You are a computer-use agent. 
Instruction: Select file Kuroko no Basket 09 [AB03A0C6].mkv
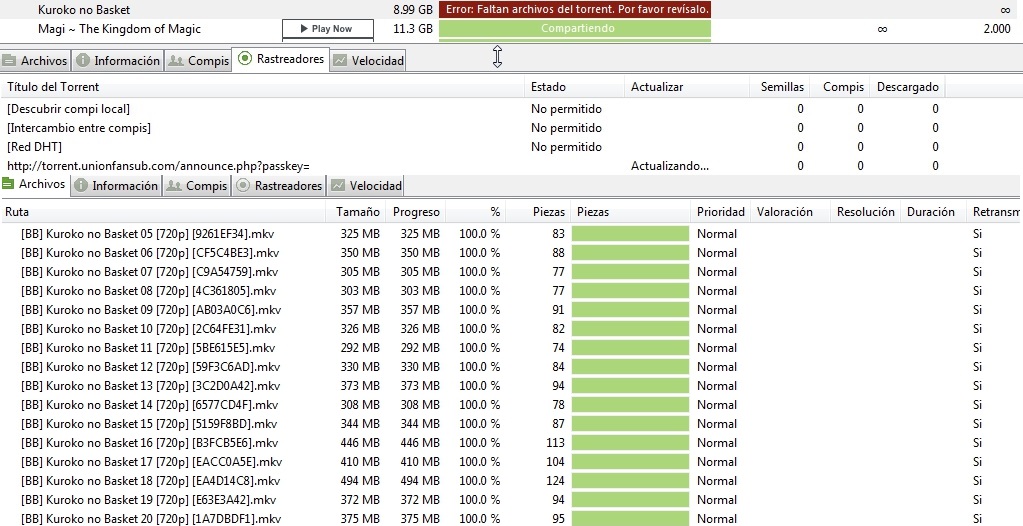(151, 309)
